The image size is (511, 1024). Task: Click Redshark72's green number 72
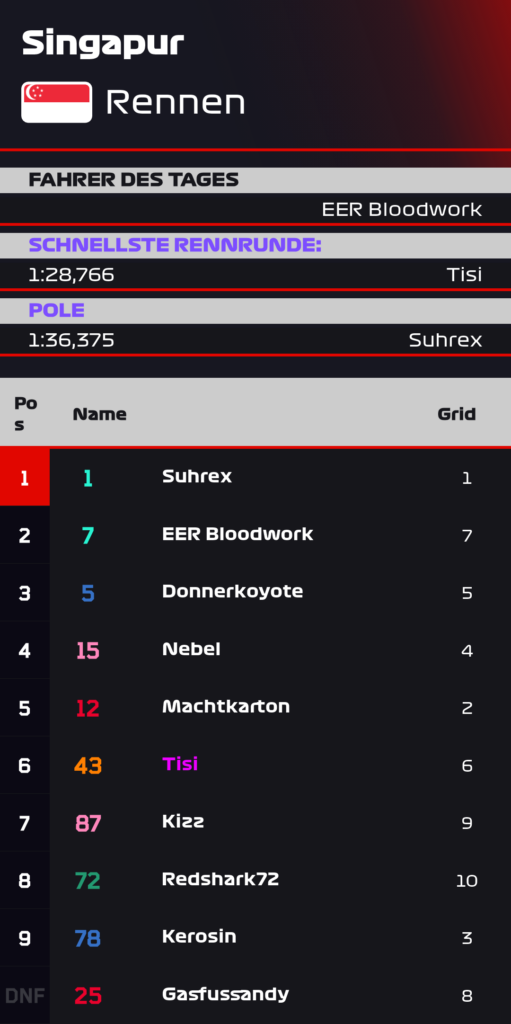click(88, 881)
